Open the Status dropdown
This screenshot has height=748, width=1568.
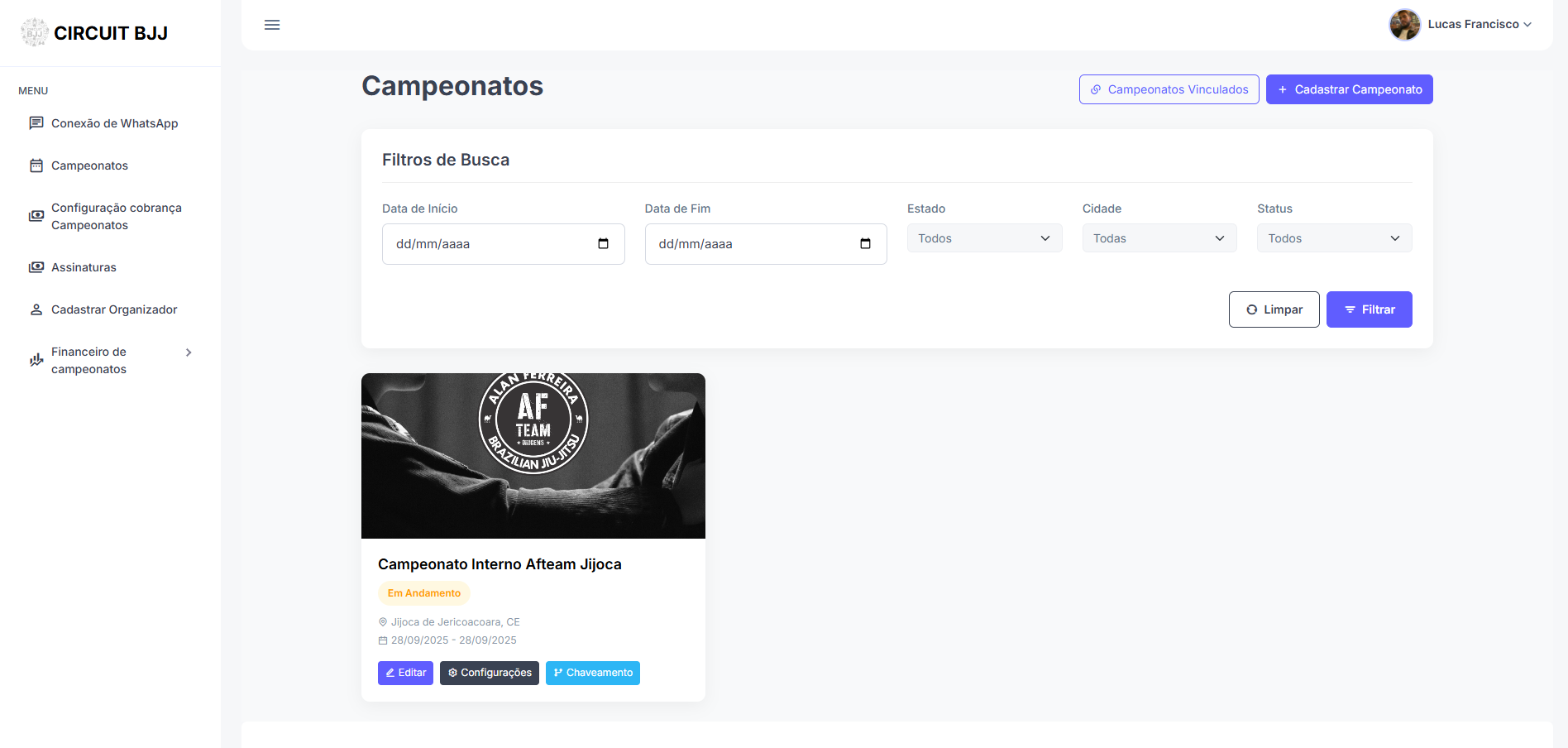[x=1334, y=238]
